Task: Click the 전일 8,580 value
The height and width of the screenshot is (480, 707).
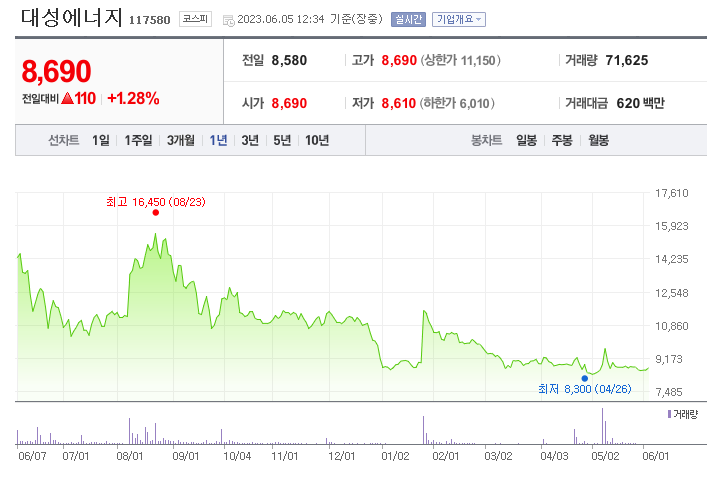Action: click(x=289, y=60)
